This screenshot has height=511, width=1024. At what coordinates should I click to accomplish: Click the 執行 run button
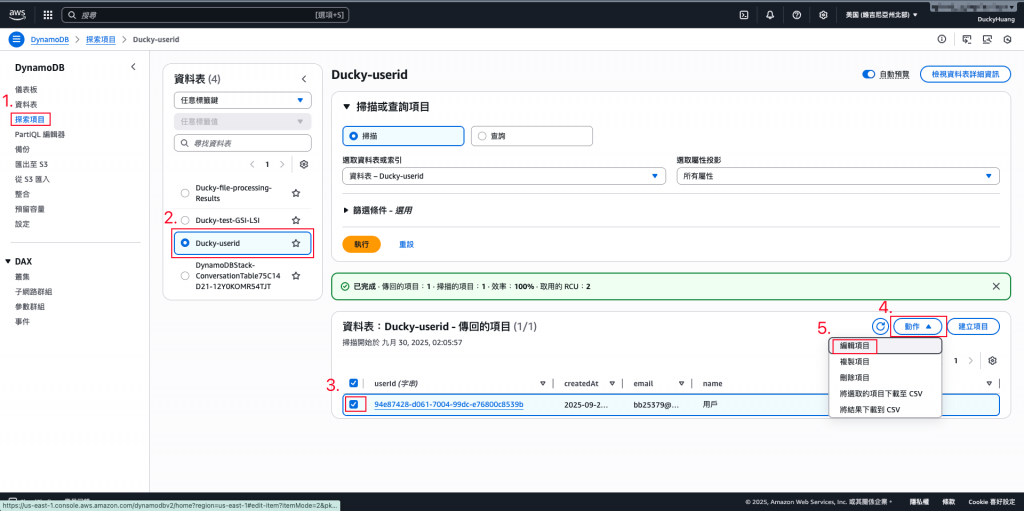click(361, 244)
